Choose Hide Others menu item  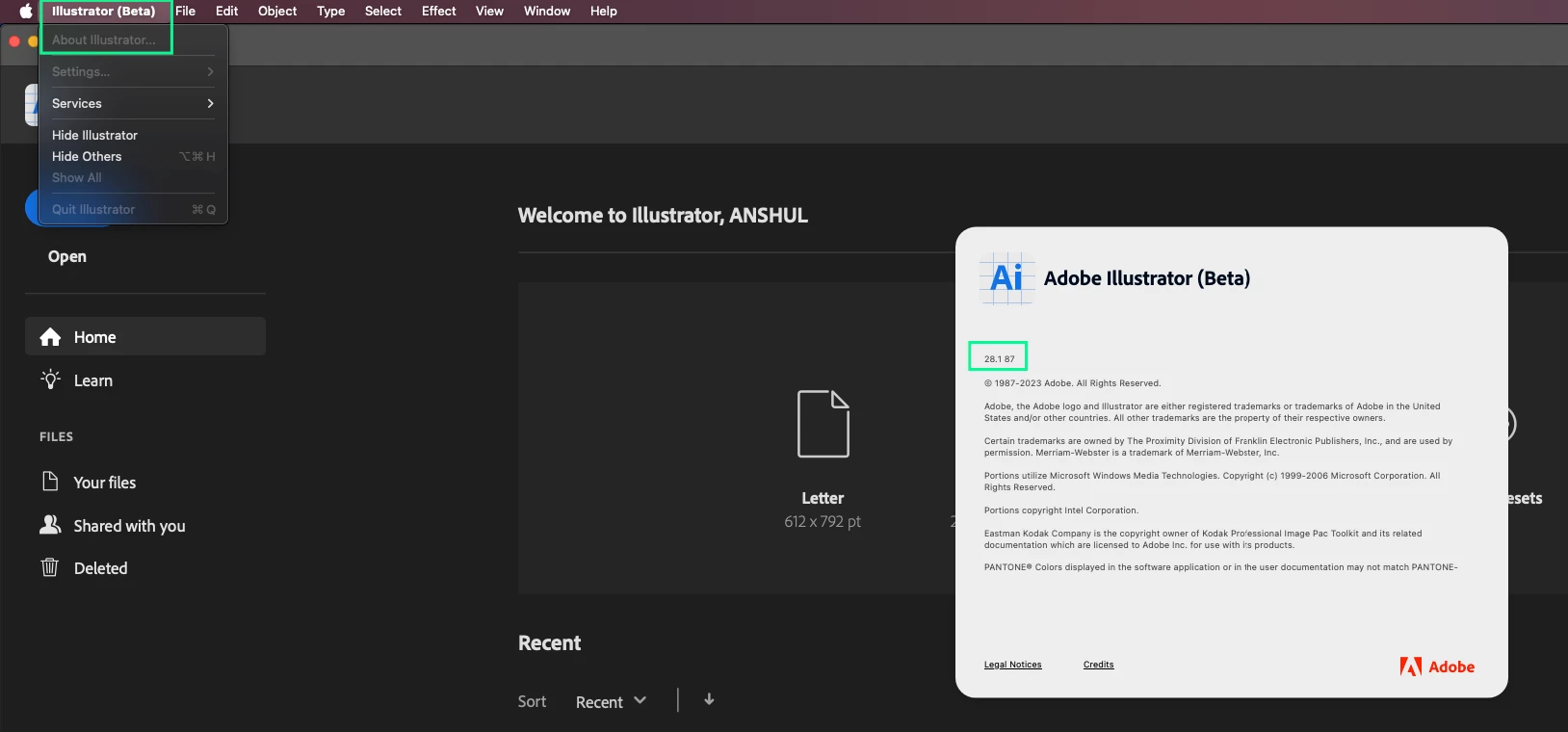point(133,156)
